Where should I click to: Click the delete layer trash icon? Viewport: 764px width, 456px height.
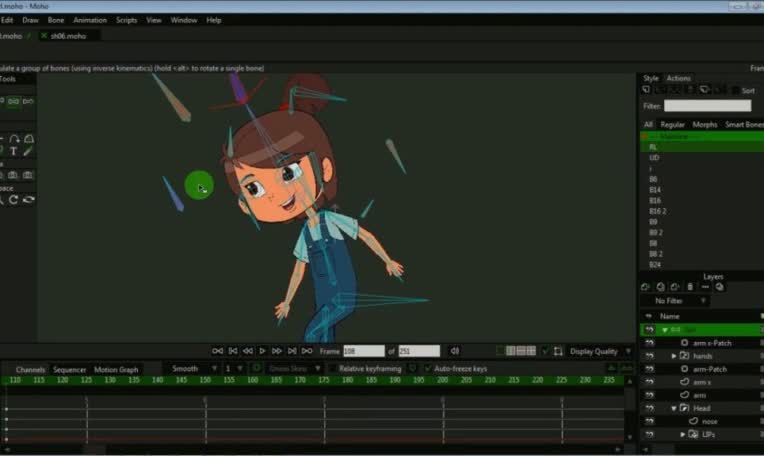690,287
